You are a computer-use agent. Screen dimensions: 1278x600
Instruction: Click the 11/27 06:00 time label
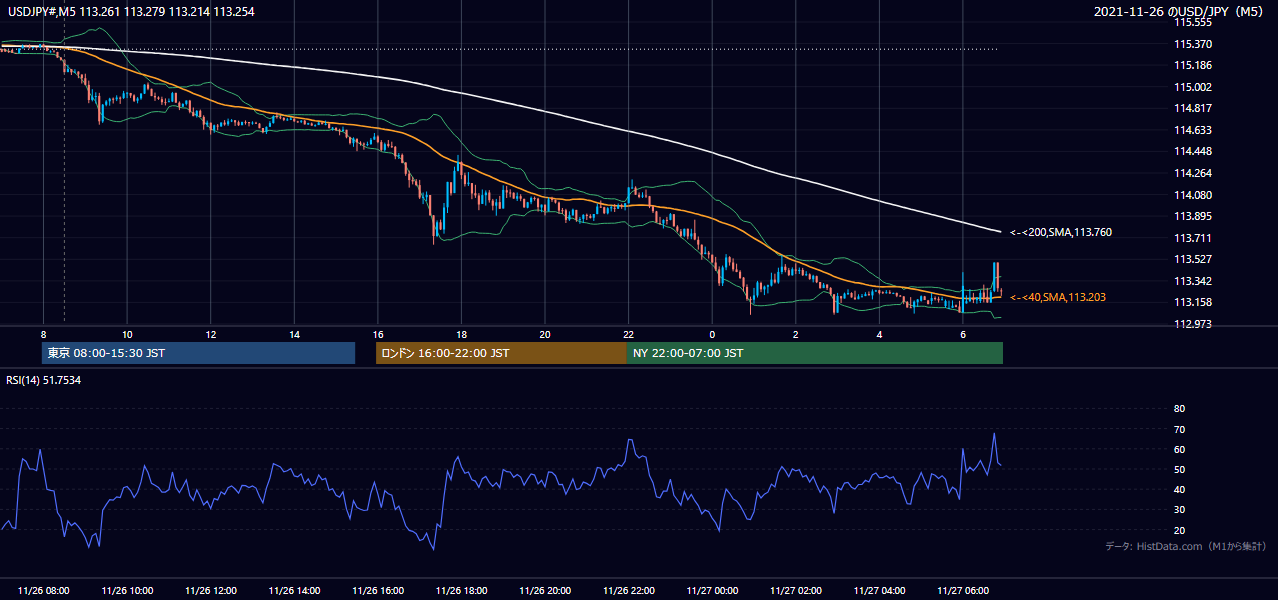tap(962, 591)
